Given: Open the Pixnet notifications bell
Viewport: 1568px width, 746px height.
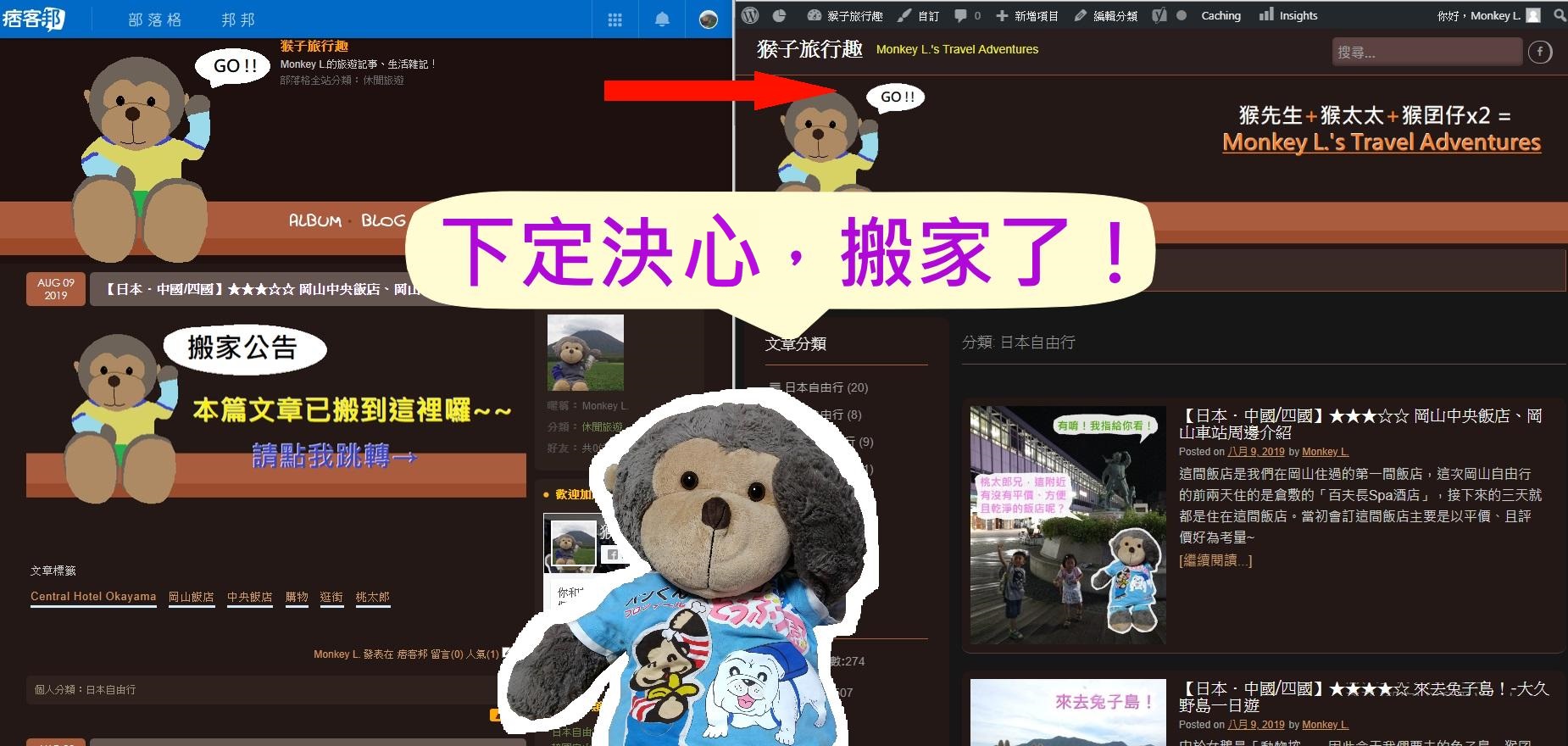Looking at the screenshot, I should pyautogui.click(x=663, y=19).
